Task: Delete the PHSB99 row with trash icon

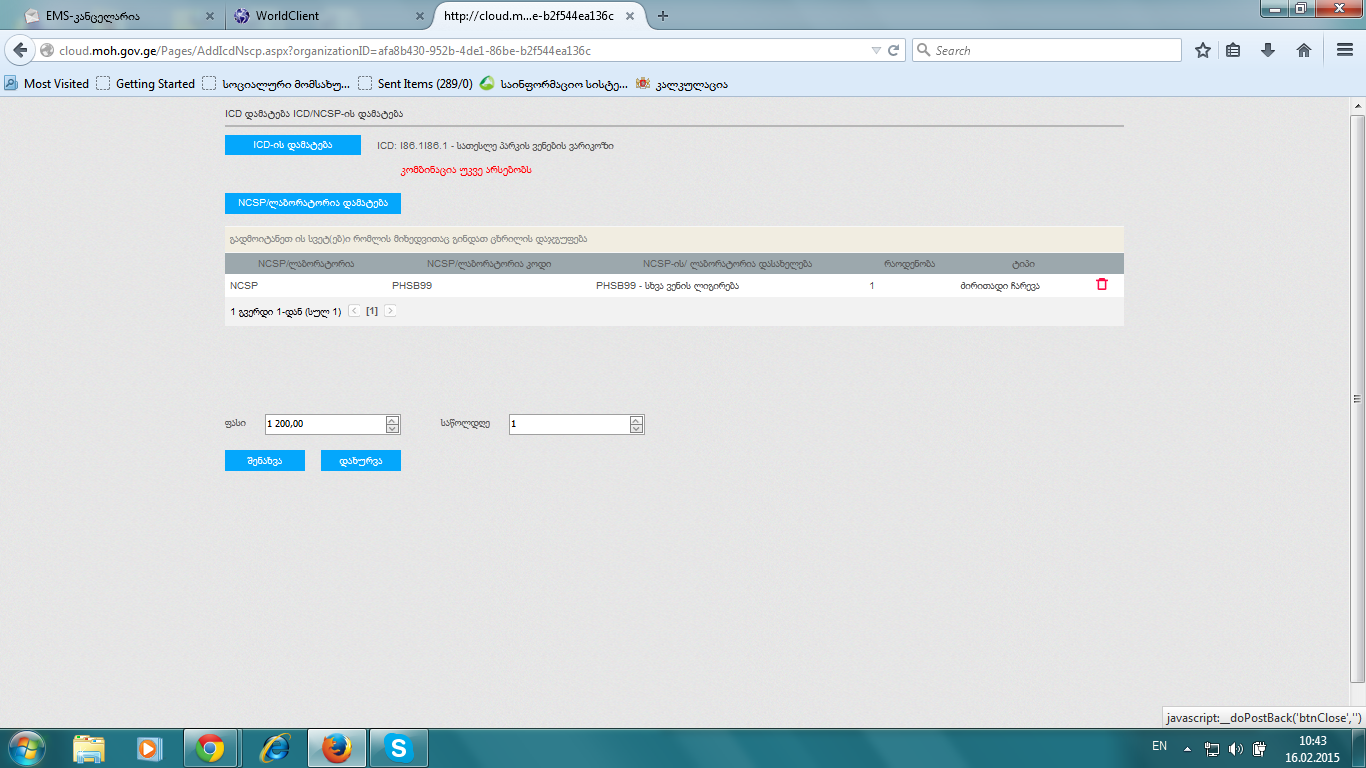Action: click(1102, 285)
